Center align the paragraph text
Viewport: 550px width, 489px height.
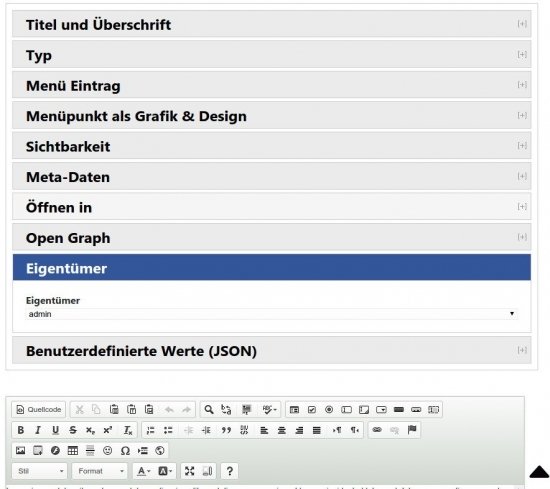coord(282,430)
